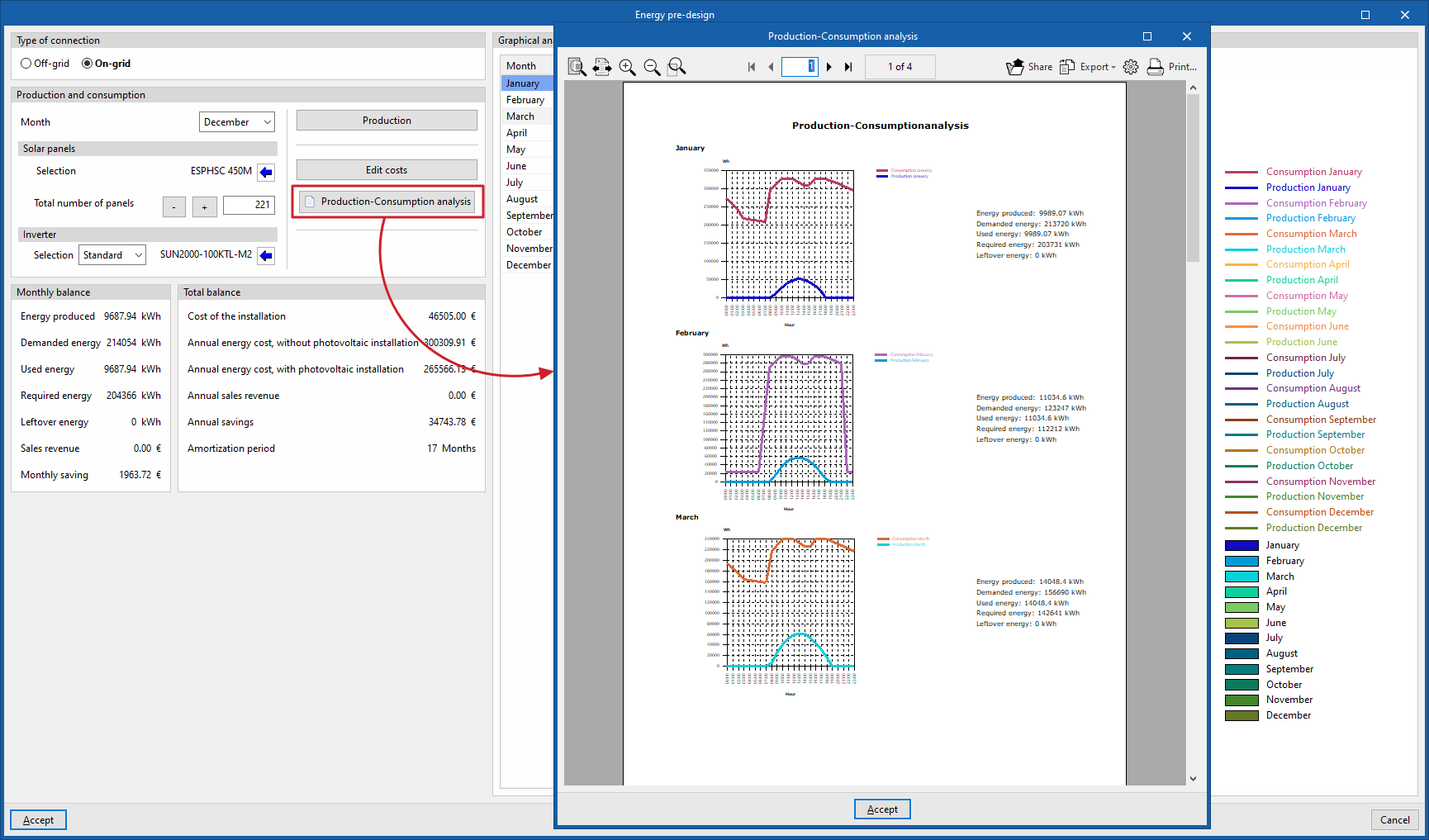The image size is (1429, 840).
Task: Click the January blue color swatch
Action: (1241, 545)
